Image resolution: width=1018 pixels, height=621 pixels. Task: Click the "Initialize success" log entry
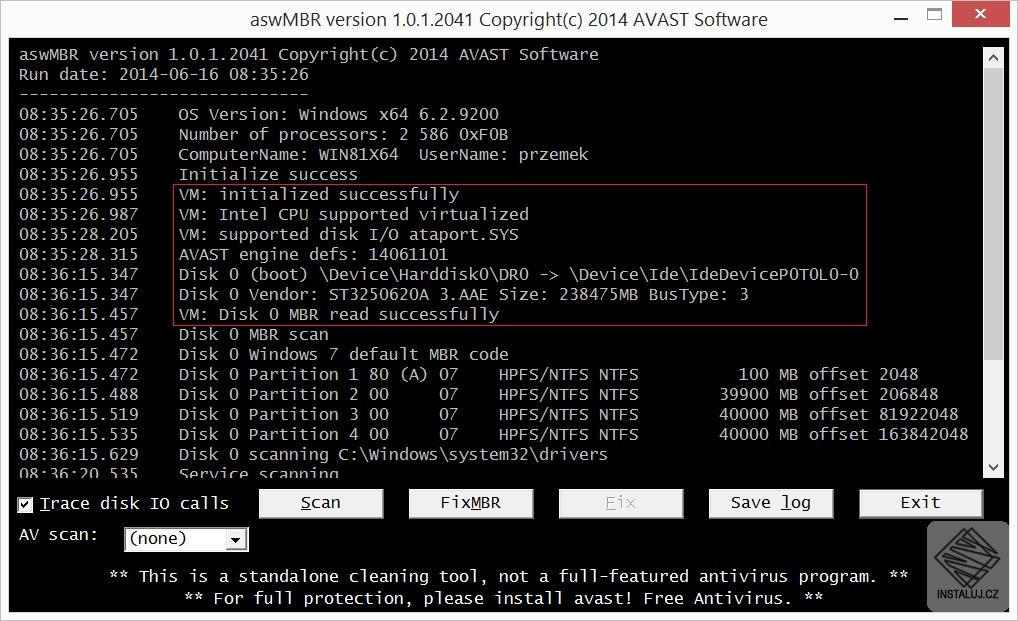(x=253, y=174)
